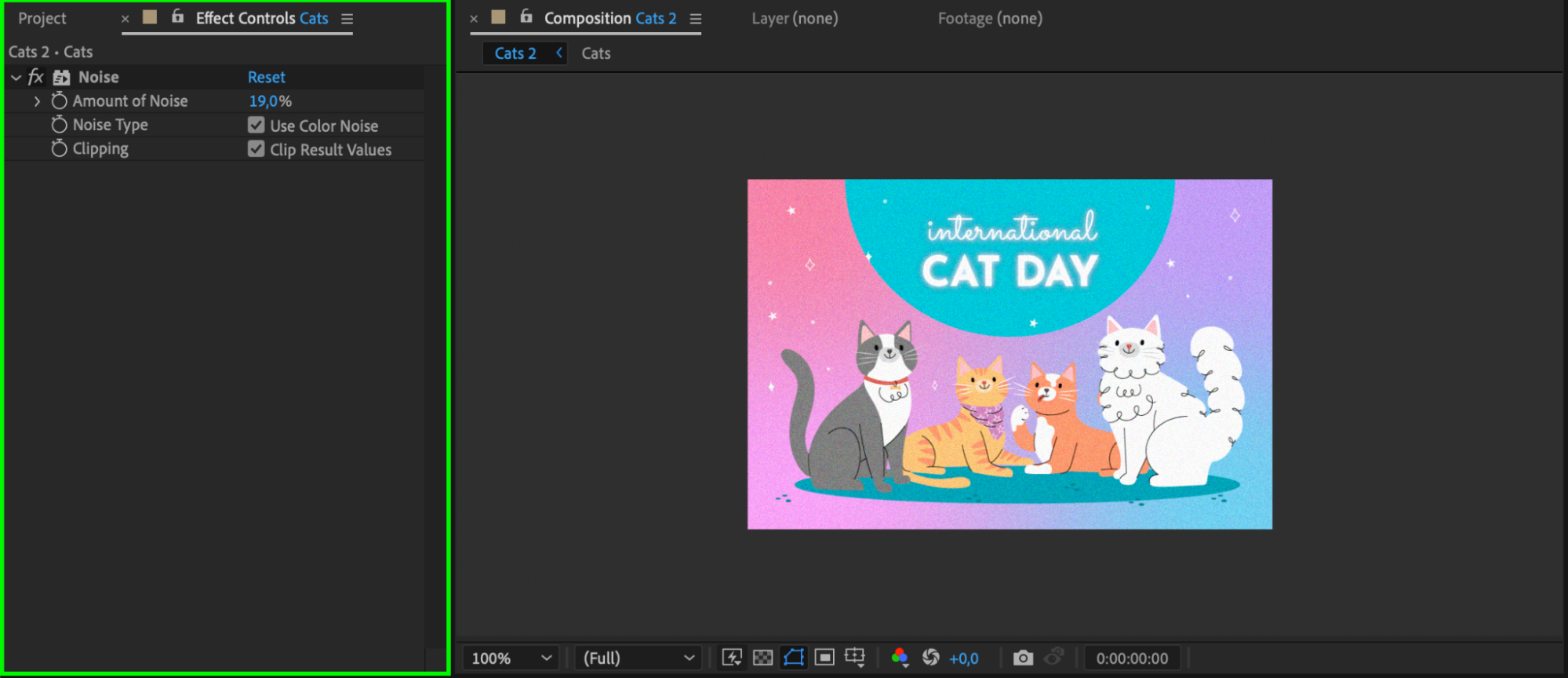Click the Reset Exposure aperture icon
The image size is (1568, 678).
pyautogui.click(x=931, y=658)
